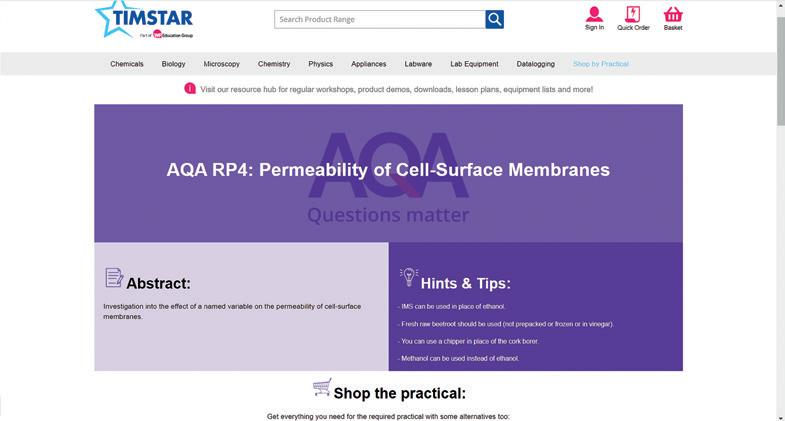Click the Shop the practical heading
The image size is (785, 421).
pos(400,393)
